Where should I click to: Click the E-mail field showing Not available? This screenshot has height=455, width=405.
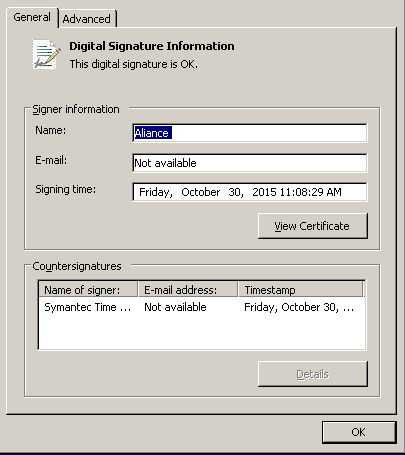[250, 163]
